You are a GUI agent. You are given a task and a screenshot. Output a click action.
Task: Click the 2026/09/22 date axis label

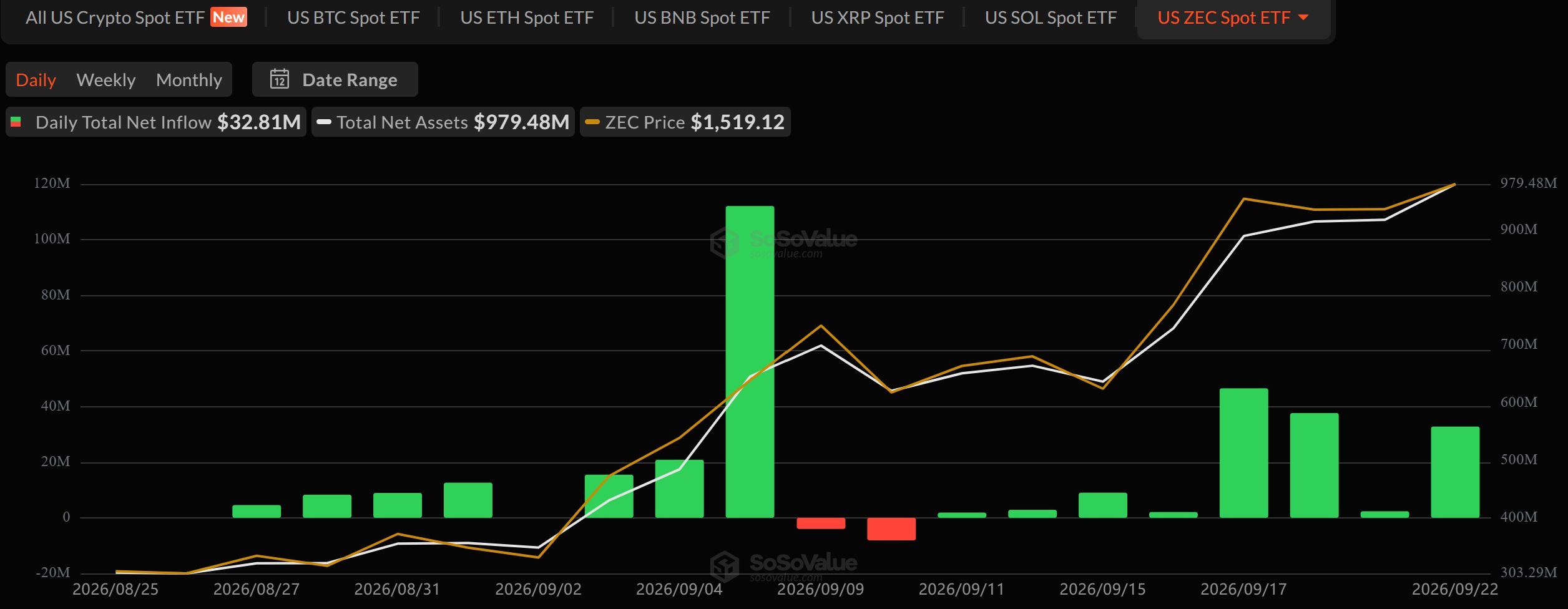[1454, 589]
